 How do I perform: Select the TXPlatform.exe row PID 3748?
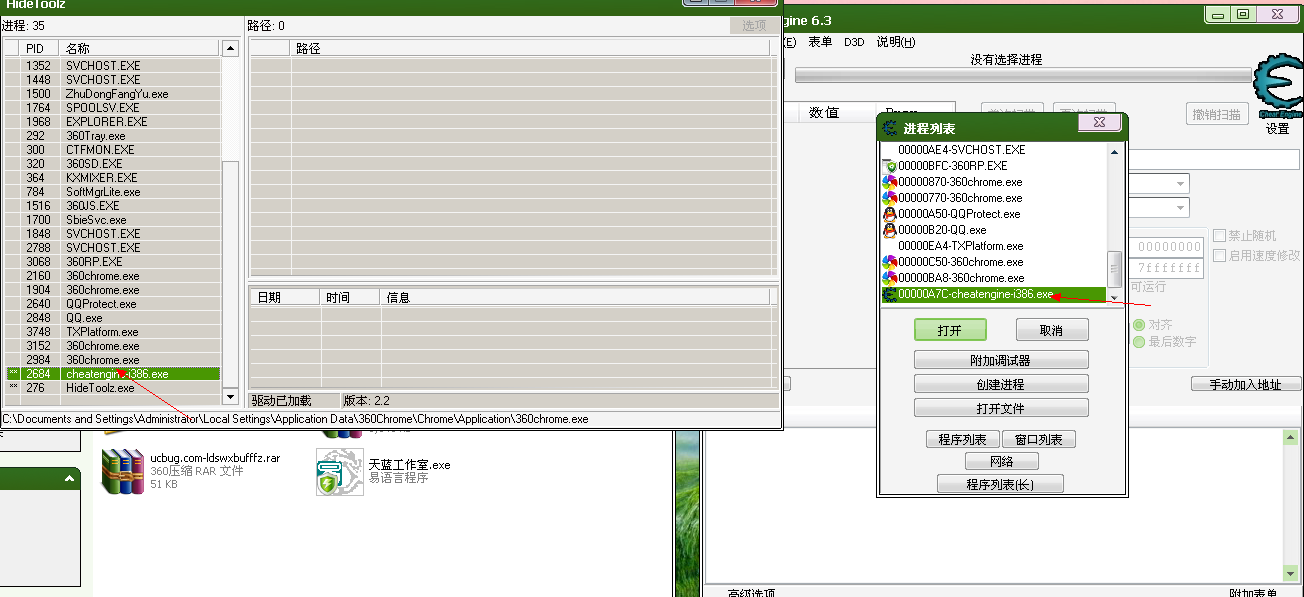(112, 332)
